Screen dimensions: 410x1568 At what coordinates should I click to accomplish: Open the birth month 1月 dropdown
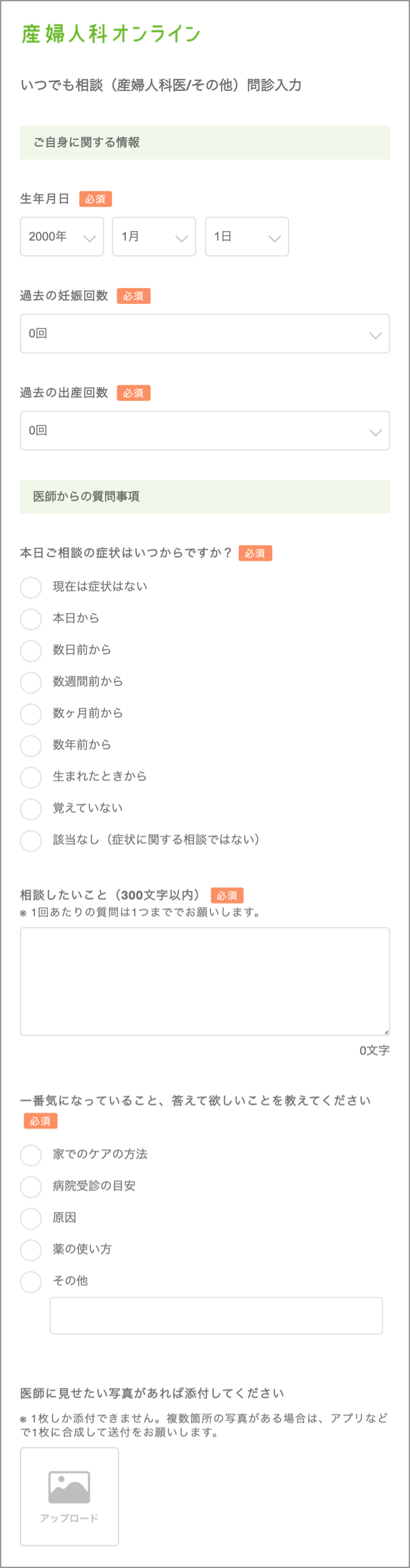tap(154, 237)
